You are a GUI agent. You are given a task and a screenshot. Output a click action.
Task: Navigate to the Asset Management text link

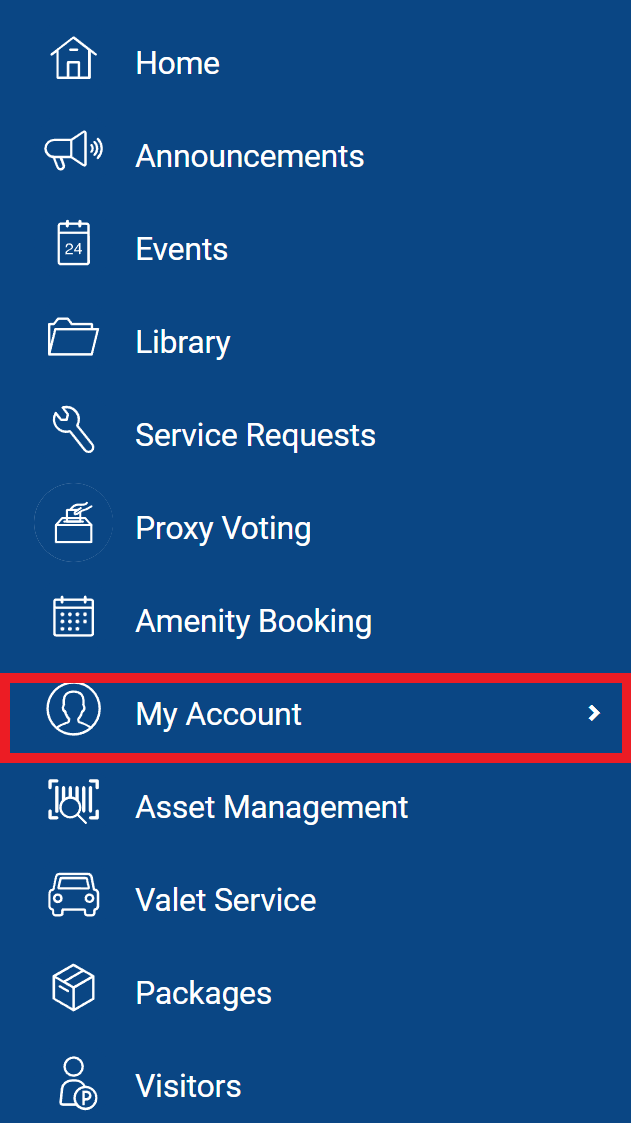[271, 807]
